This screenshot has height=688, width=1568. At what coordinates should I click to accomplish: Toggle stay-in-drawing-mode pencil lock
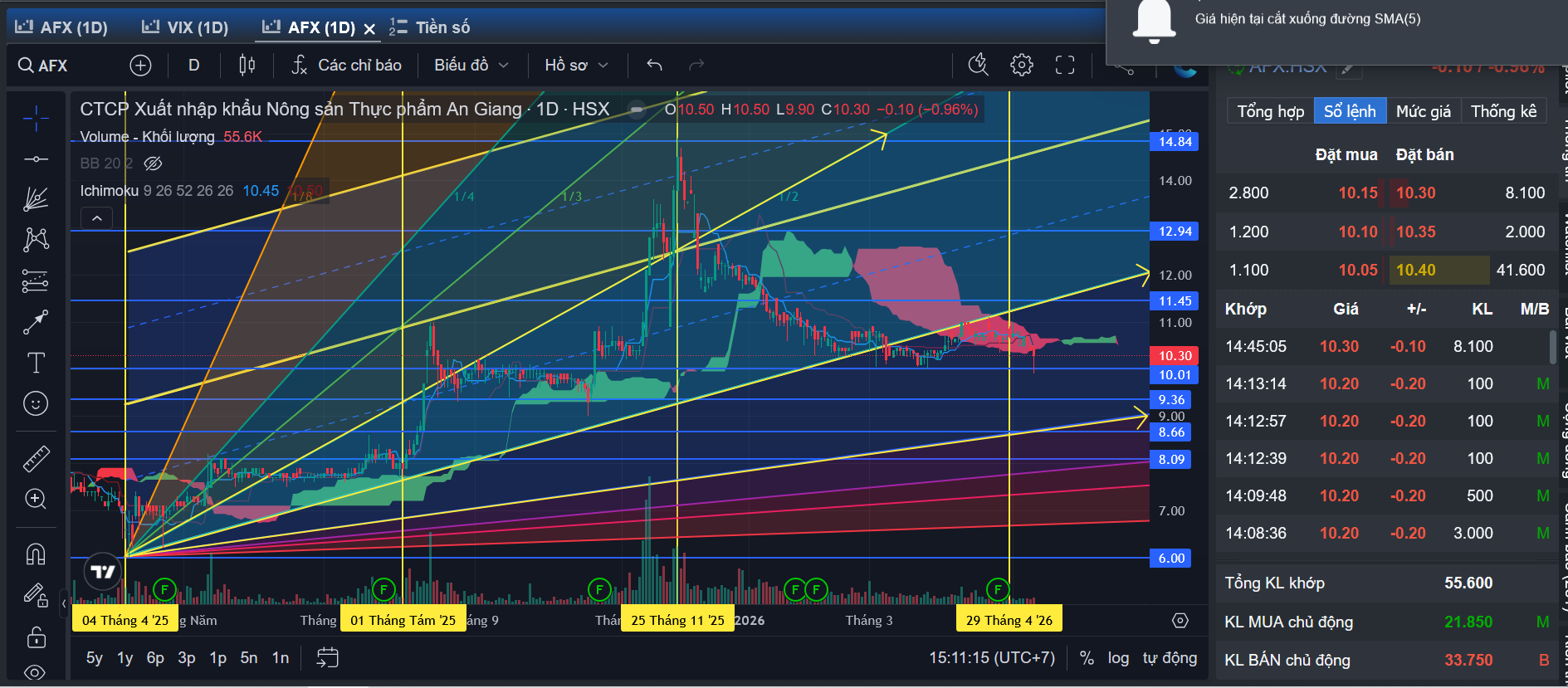[36, 595]
